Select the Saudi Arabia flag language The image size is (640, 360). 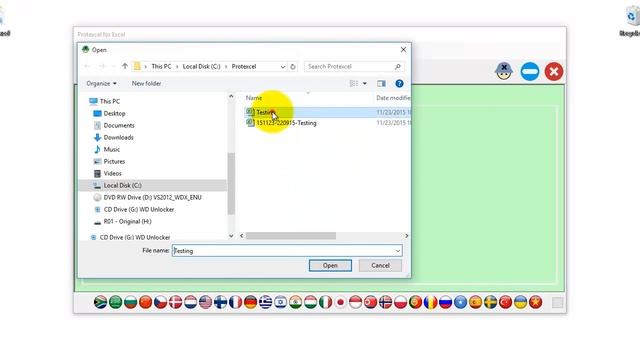116,302
